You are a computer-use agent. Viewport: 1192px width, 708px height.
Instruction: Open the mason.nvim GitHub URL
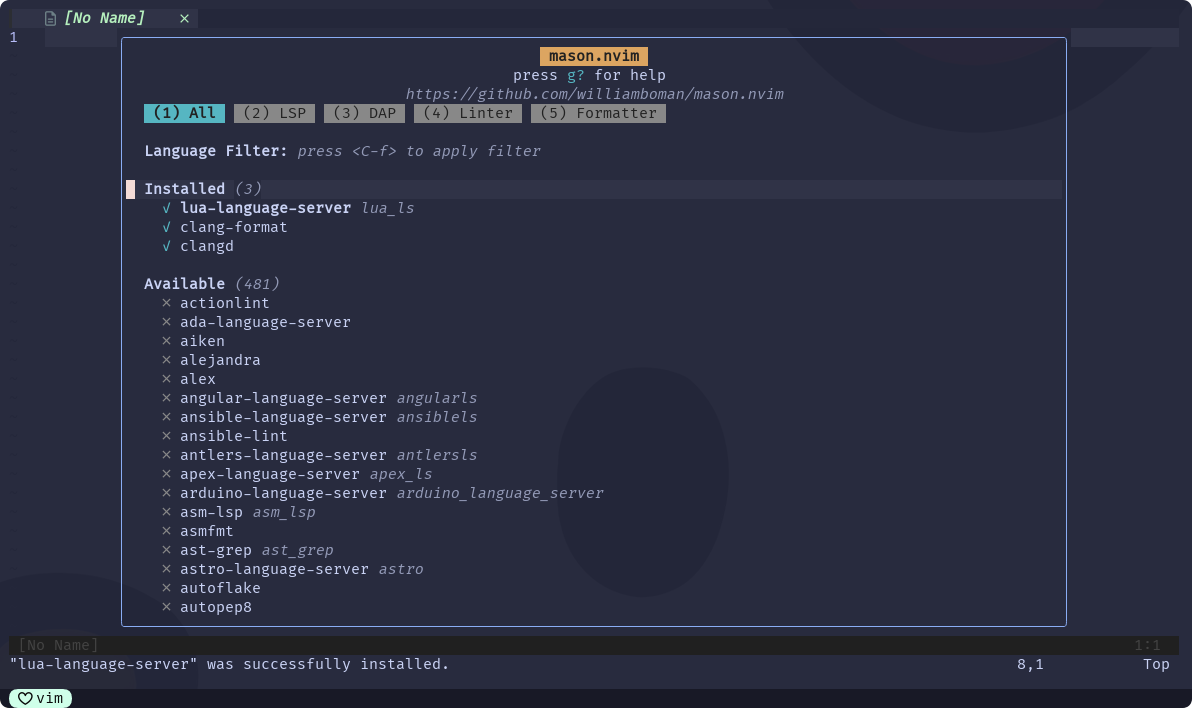(594, 94)
